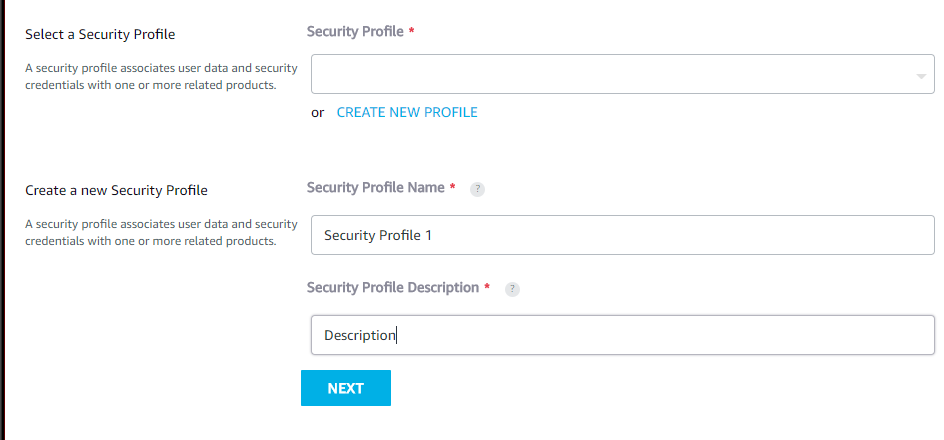Click the help icon beside Security Profile Description
Image resolution: width=944 pixels, height=440 pixels.
[x=512, y=289]
